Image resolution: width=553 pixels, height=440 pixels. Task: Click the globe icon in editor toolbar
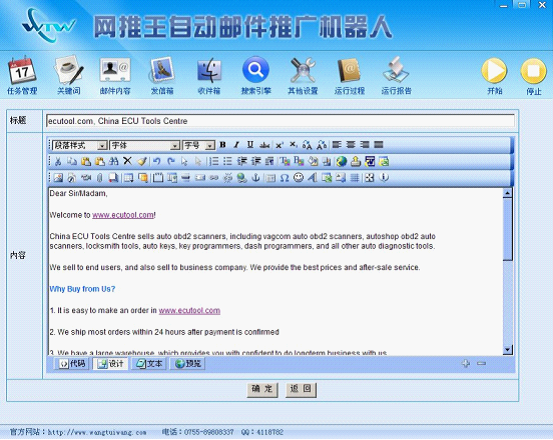[x=341, y=161]
